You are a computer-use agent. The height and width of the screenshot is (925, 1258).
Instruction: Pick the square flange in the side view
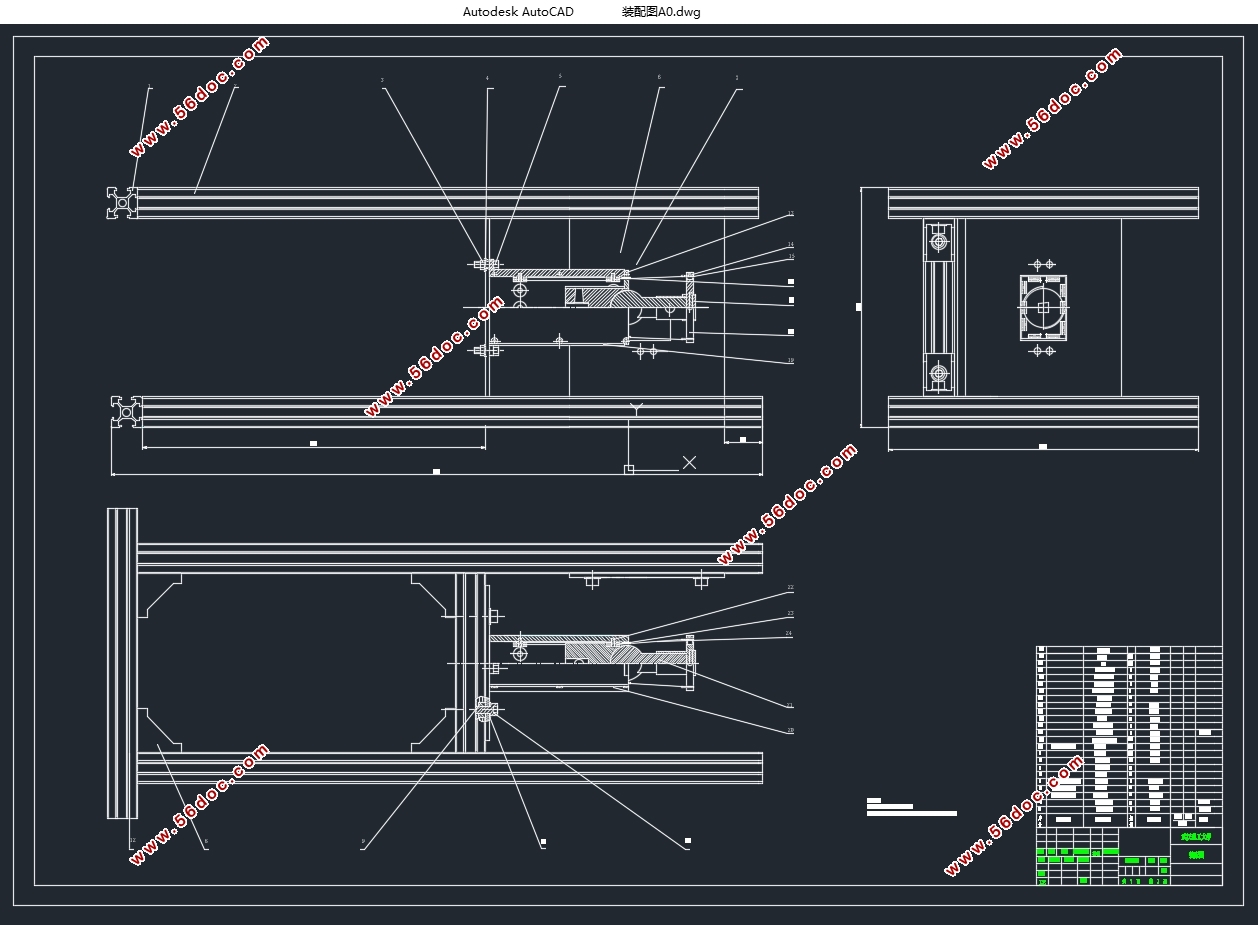coord(1043,307)
